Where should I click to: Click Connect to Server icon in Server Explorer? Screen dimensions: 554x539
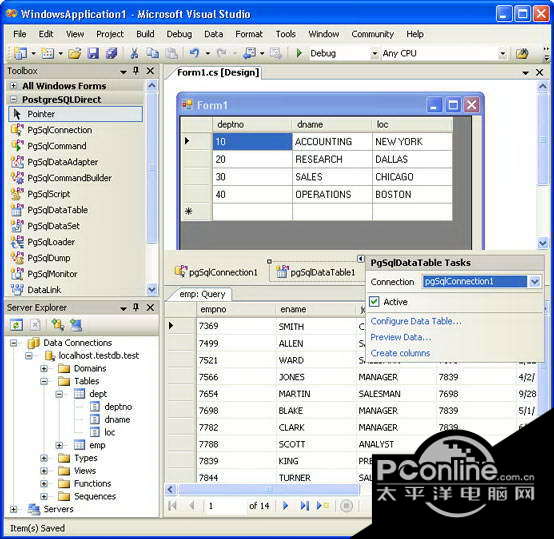(76, 325)
